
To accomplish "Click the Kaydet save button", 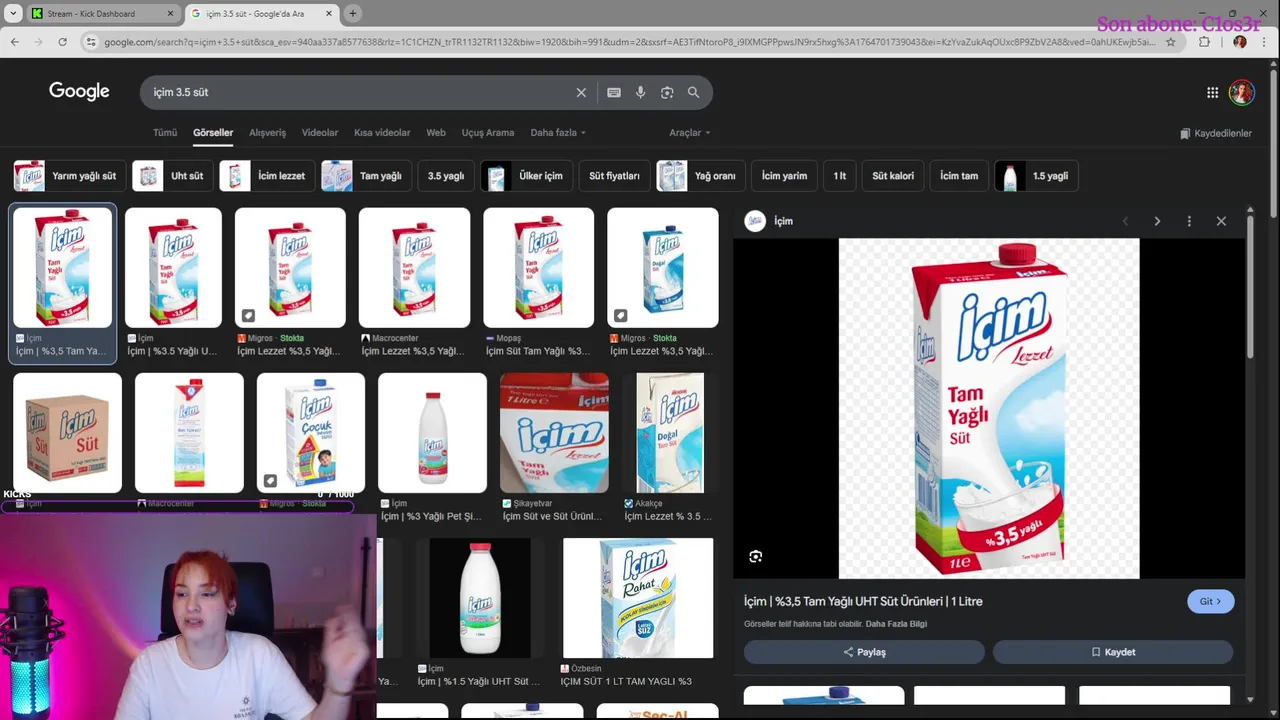I will (1113, 652).
